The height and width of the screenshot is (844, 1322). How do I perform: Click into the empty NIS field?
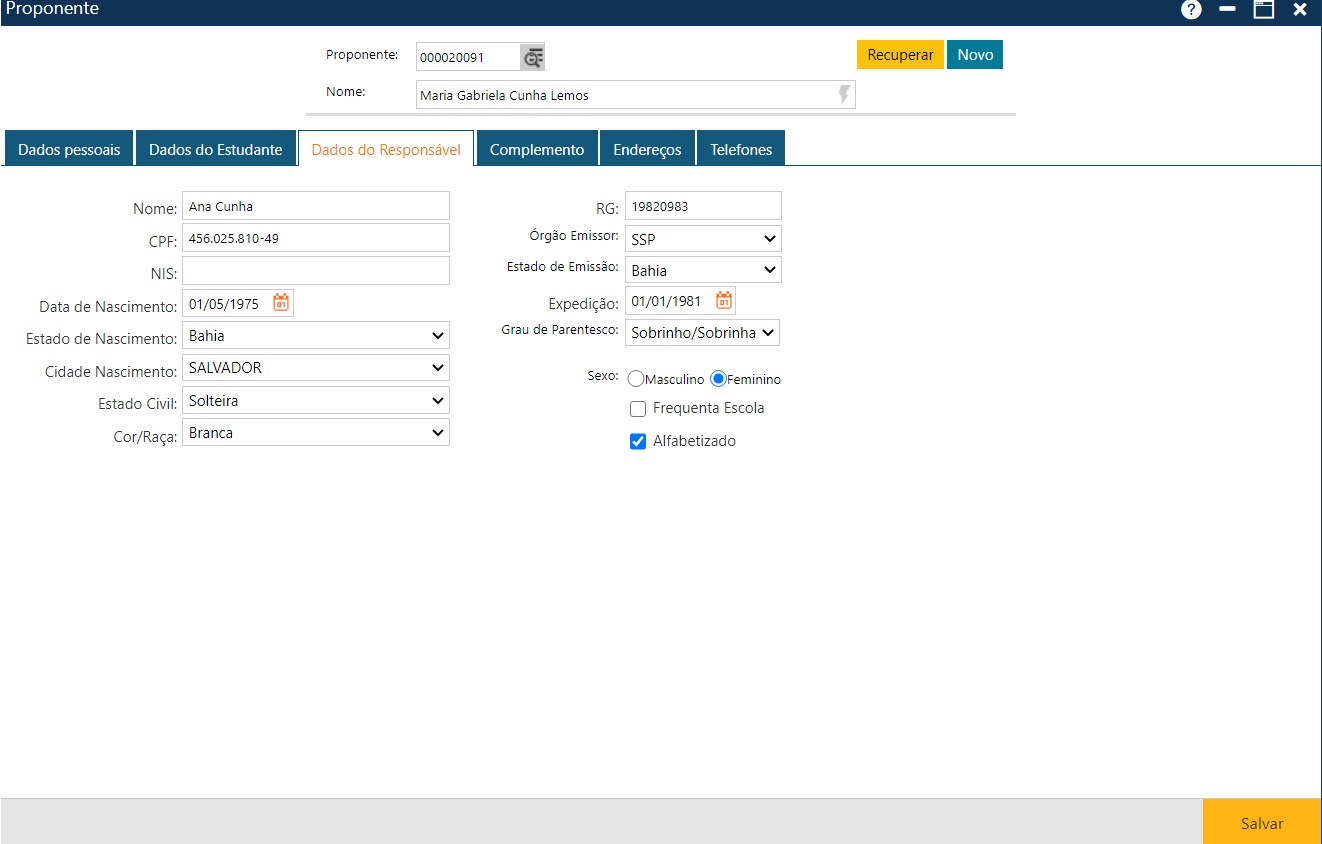(x=316, y=270)
